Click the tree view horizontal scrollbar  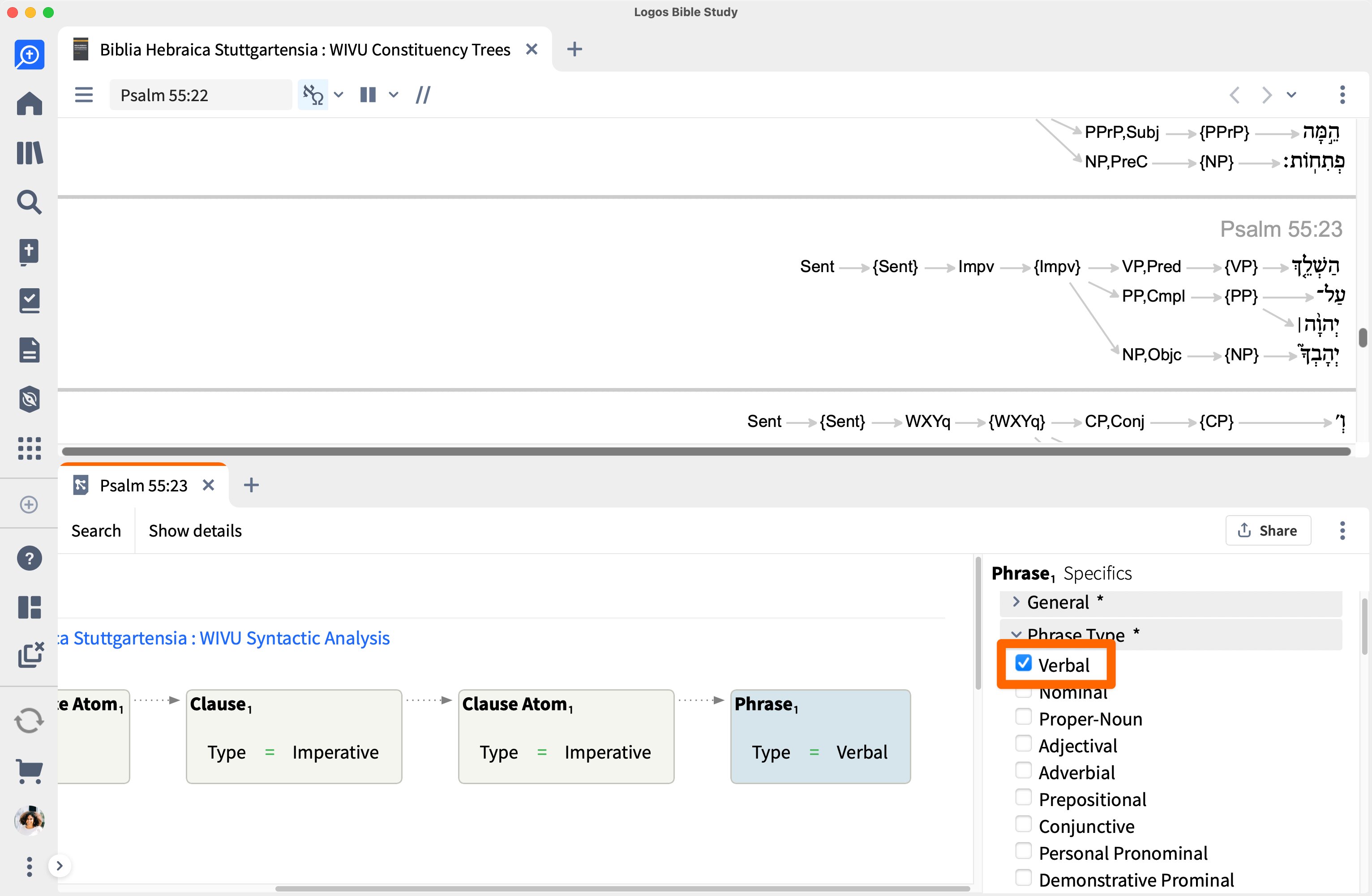(706, 451)
